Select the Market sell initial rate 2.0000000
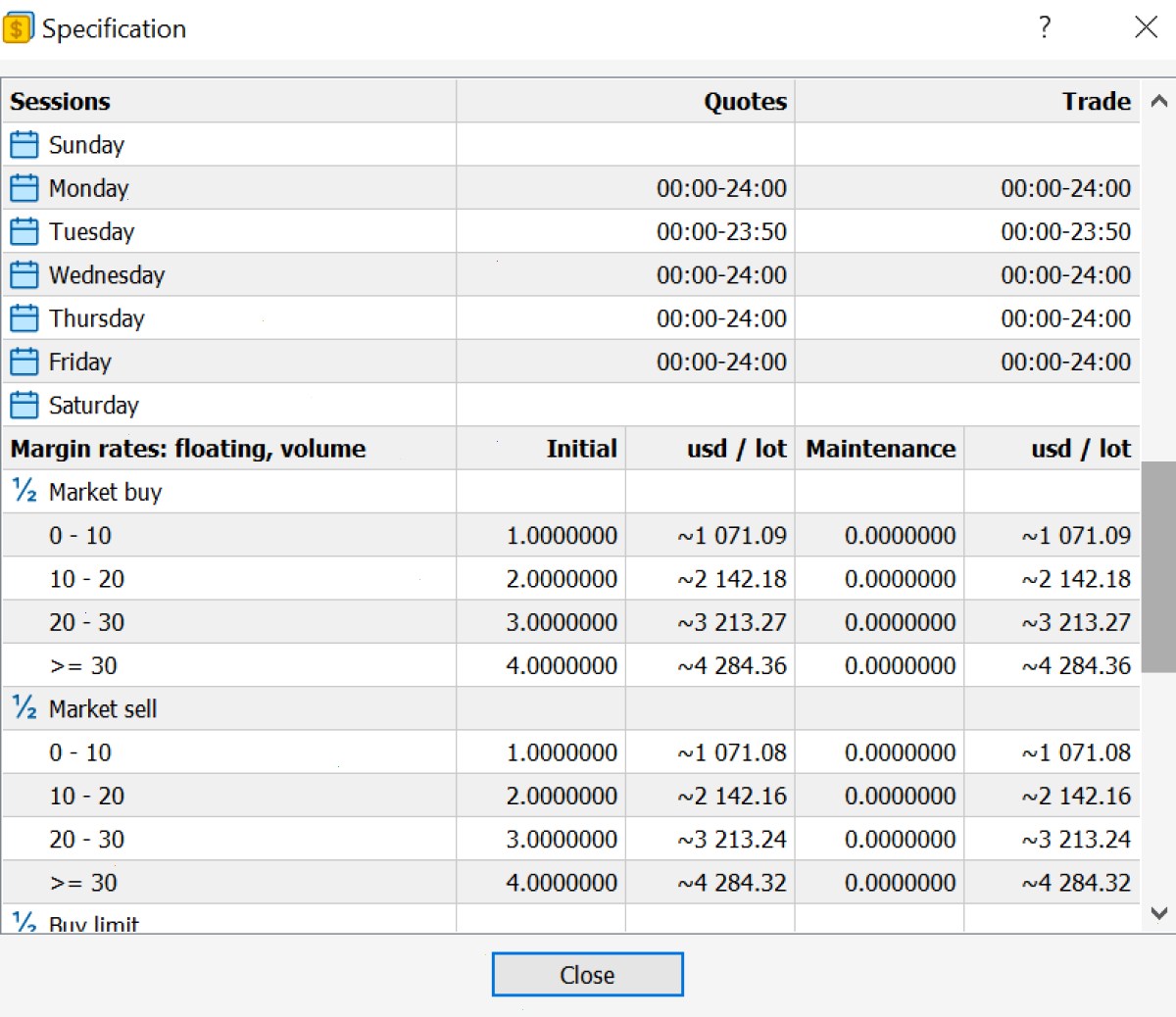The image size is (1176, 1017). (x=562, y=796)
